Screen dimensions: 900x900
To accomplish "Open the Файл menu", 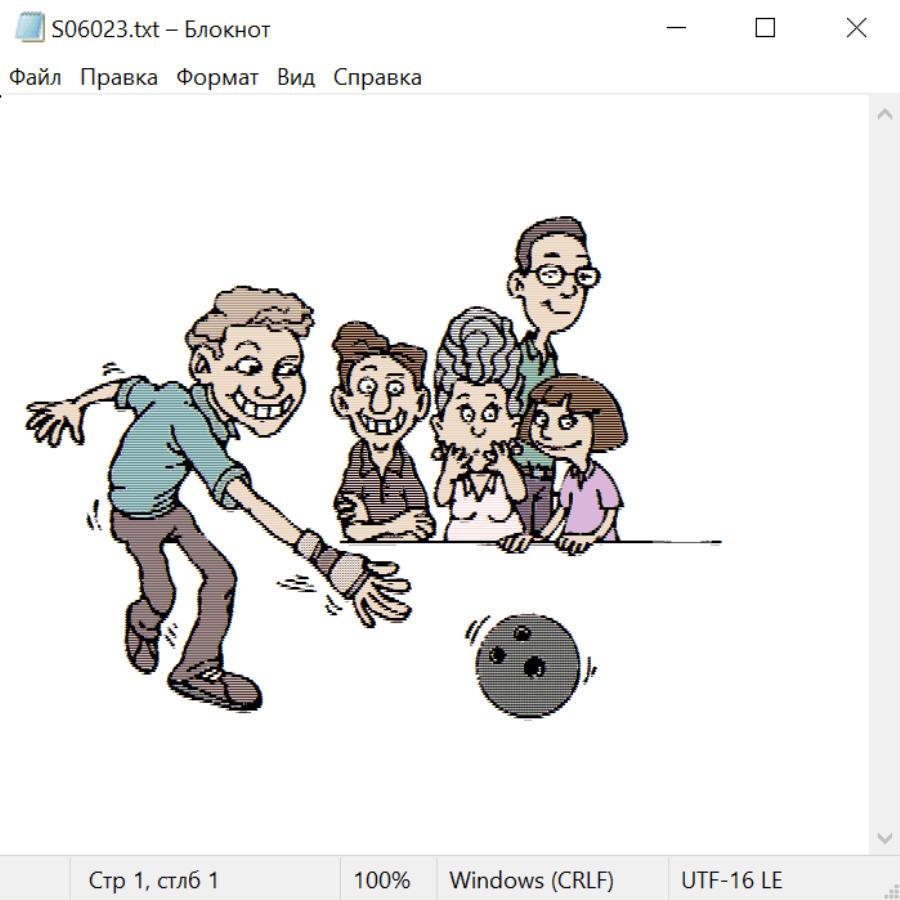I will pyautogui.click(x=35, y=78).
